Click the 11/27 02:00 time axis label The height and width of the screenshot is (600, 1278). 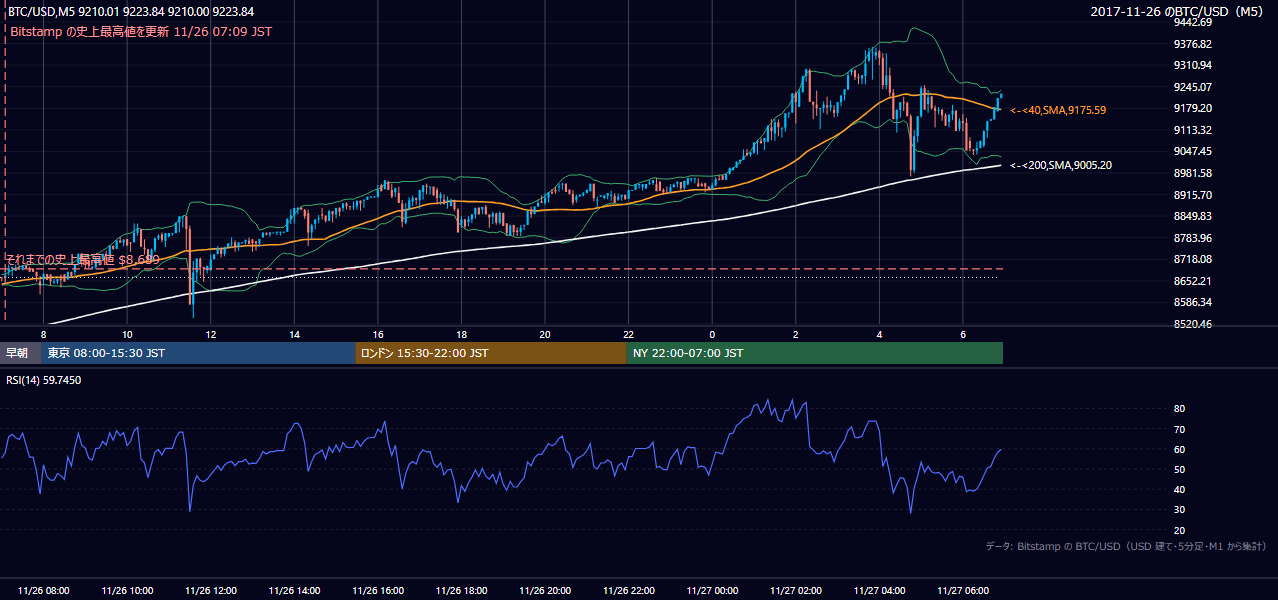coord(796,591)
